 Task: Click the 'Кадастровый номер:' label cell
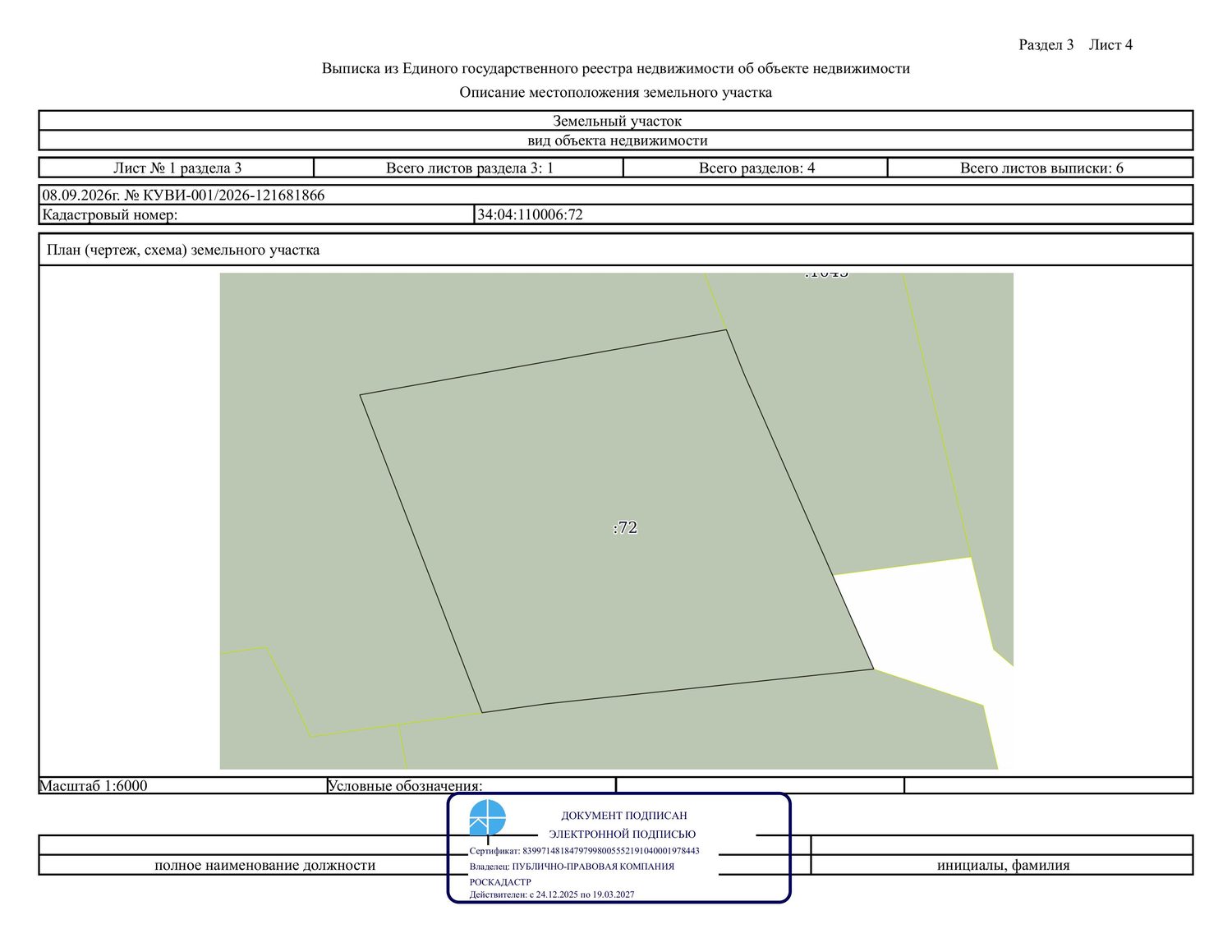256,215
